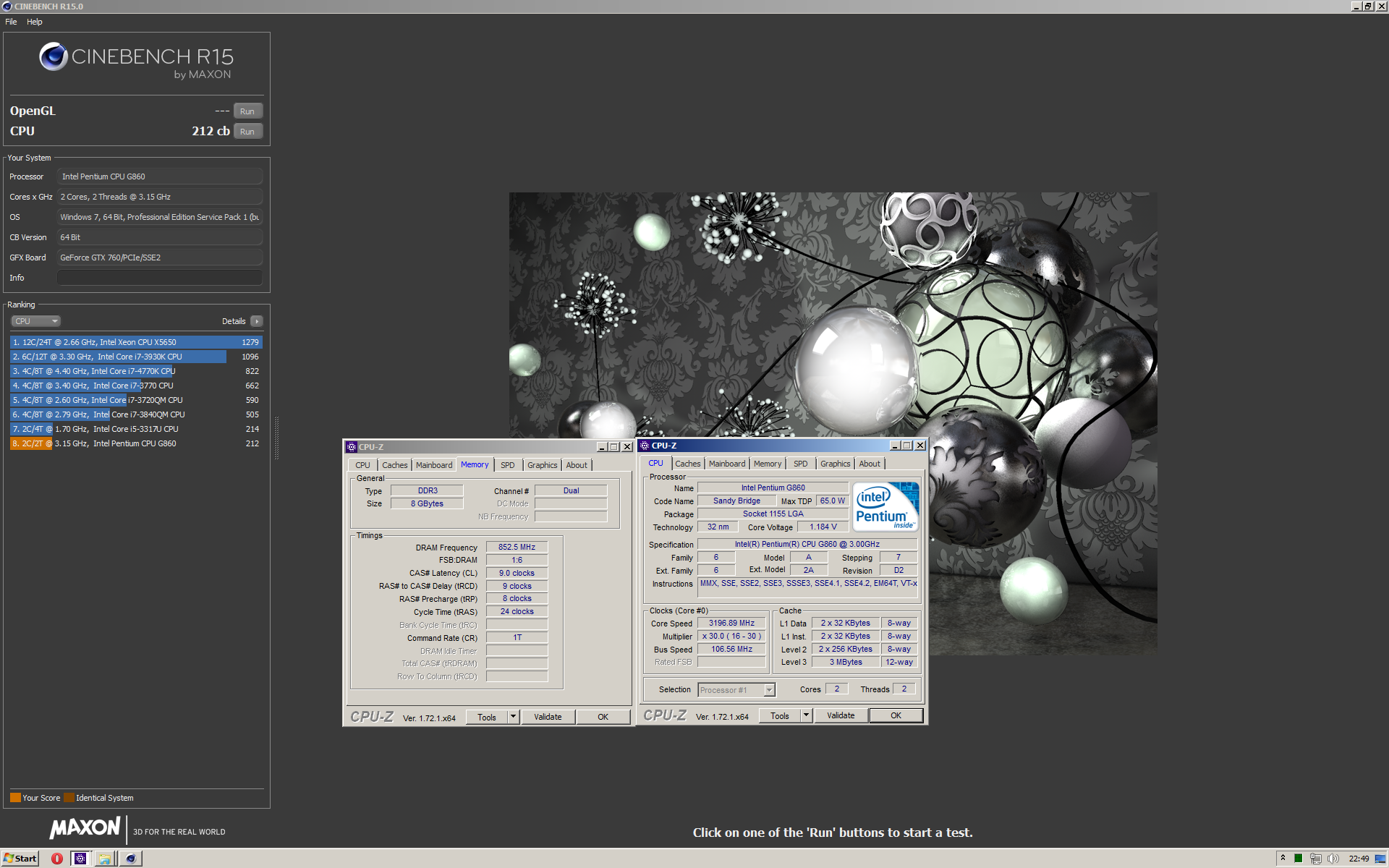Run the OpenGL benchmark

pyautogui.click(x=247, y=111)
